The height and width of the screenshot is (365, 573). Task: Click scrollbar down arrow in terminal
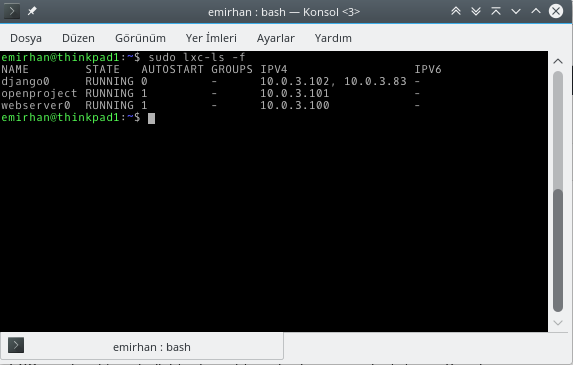click(558, 323)
